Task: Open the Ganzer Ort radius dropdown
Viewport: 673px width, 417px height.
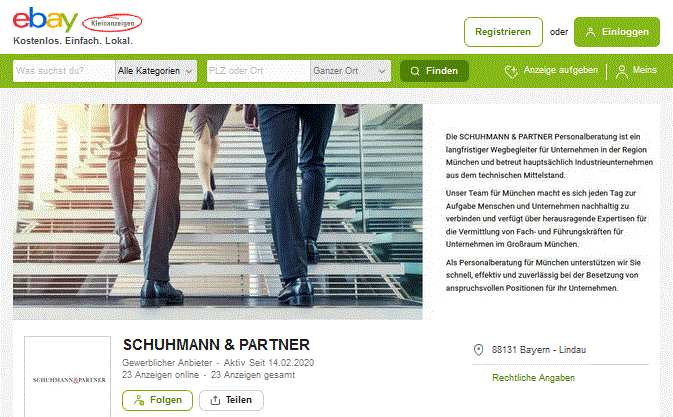Action: point(350,71)
